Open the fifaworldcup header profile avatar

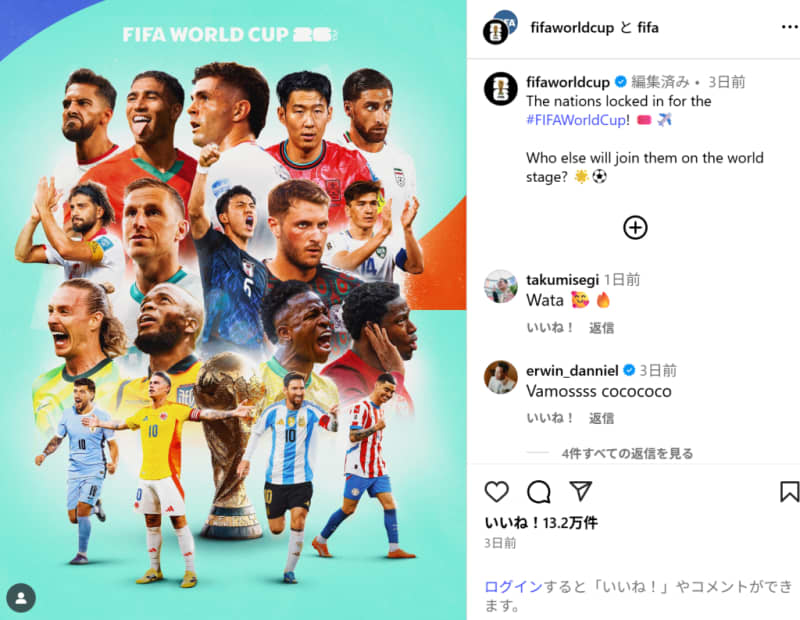(x=499, y=27)
